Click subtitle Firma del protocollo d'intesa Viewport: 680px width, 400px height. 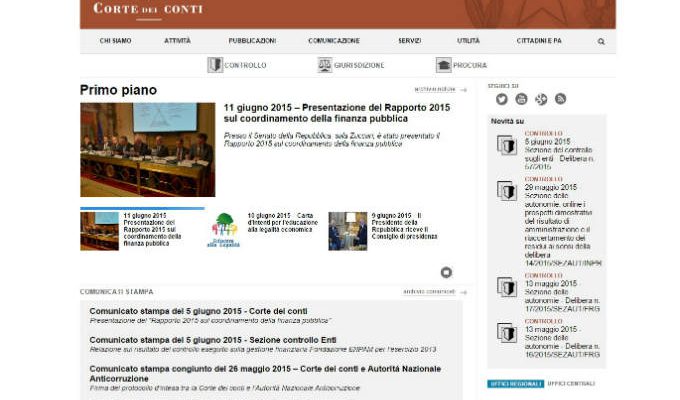(225, 388)
